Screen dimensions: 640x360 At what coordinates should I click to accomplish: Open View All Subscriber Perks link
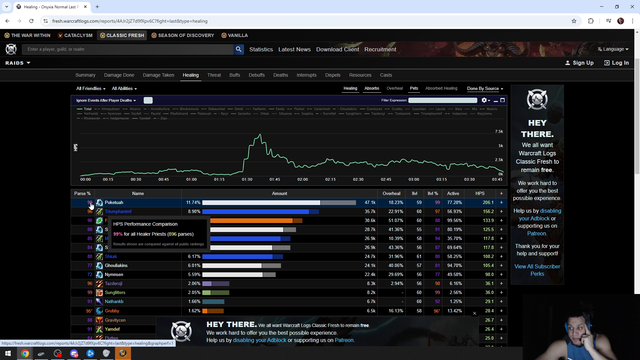coord(537,270)
